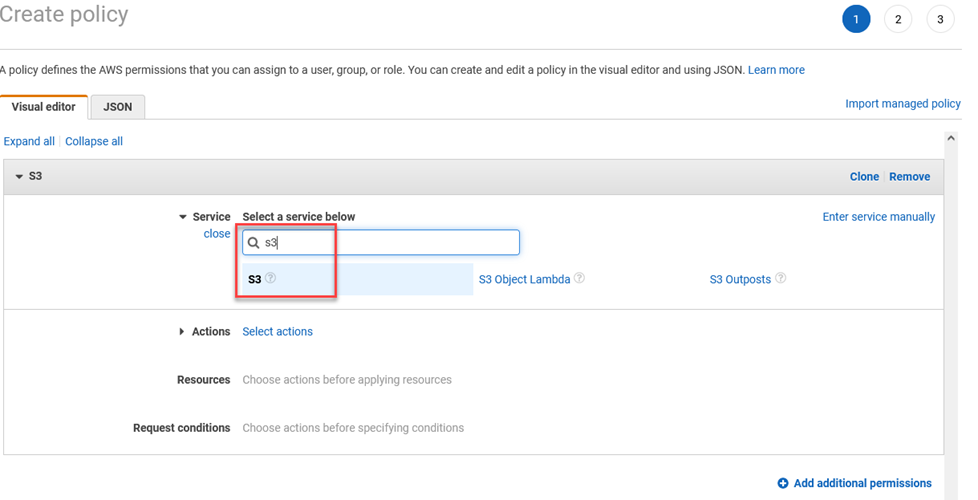Screen dimensions: 978x500
Task: Select the S3 service result
Action: click(357, 279)
